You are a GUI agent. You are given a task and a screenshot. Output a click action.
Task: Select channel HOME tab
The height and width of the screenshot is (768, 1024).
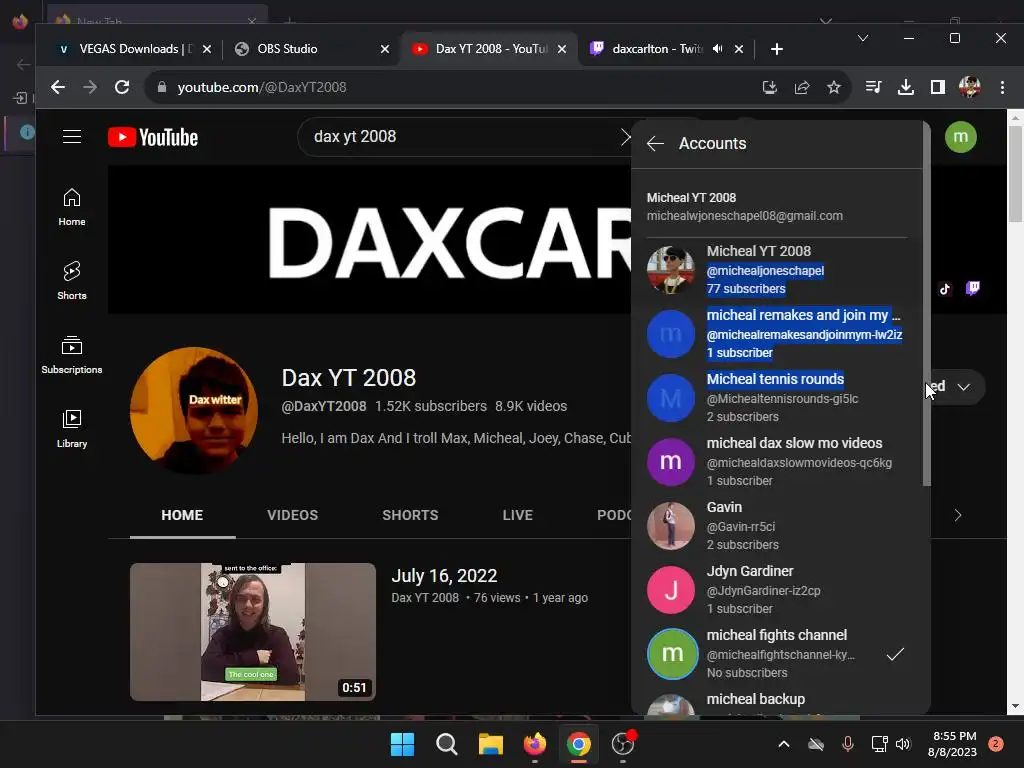[x=182, y=515]
